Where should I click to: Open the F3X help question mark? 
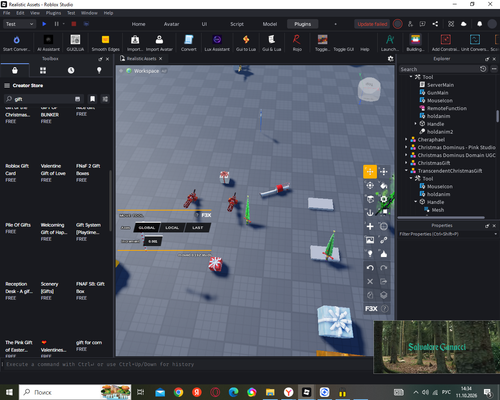(x=384, y=309)
